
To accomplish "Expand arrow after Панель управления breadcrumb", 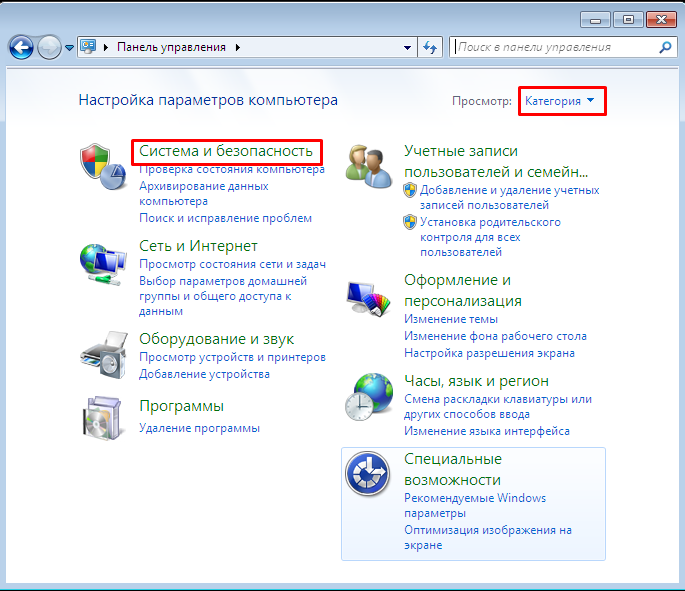I will (x=238, y=47).
